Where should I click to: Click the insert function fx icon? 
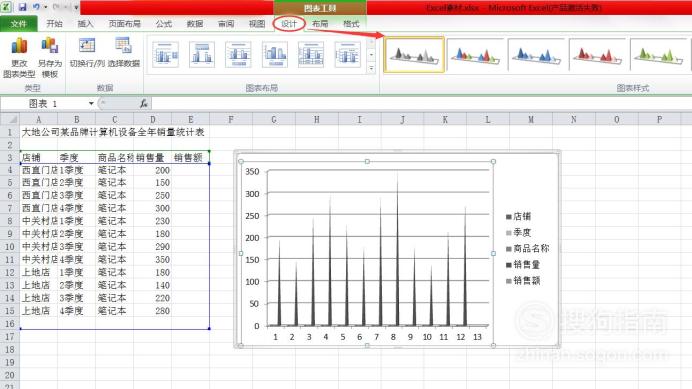[143, 103]
